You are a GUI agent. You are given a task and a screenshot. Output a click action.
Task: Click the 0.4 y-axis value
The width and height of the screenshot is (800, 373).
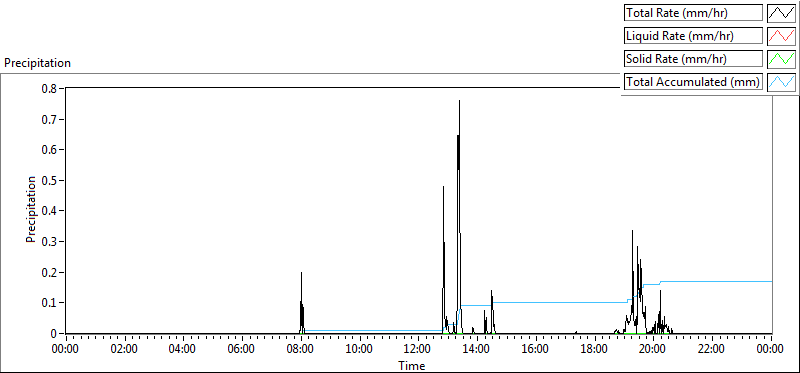point(49,211)
